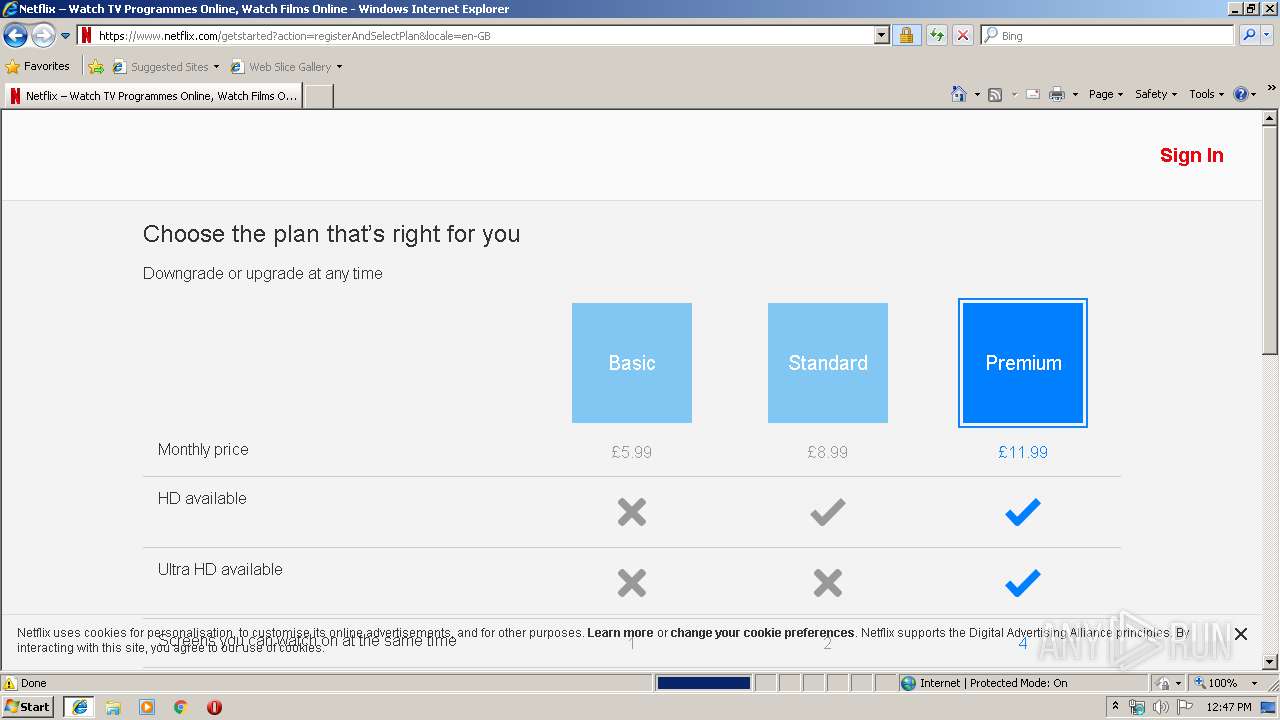Viewport: 1280px width, 720px height.
Task: Click Add to Favorites Bar icon
Action: (x=96, y=67)
